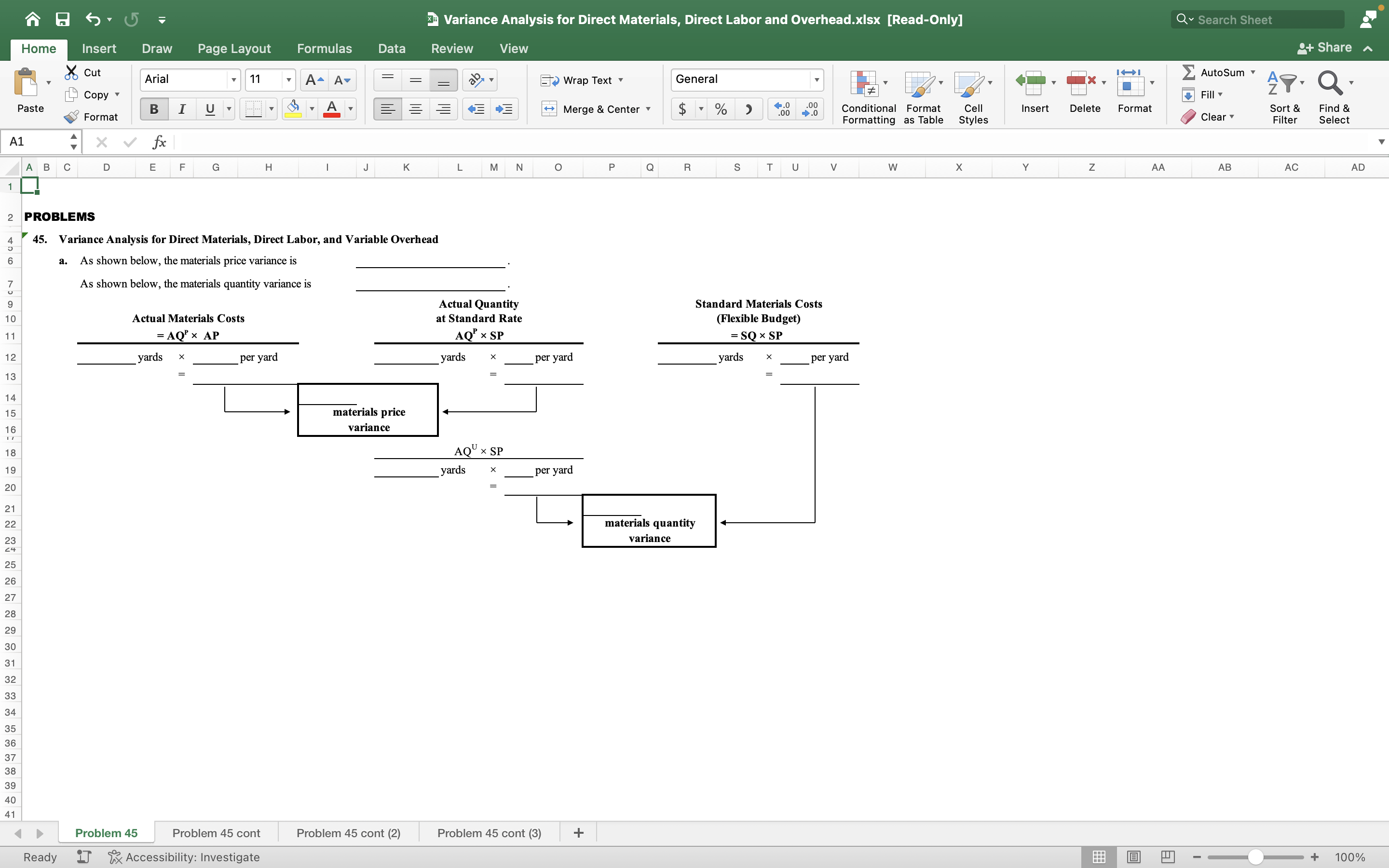Image resolution: width=1389 pixels, height=868 pixels.
Task: Cut the selection with scissors icon
Action: tap(71, 72)
